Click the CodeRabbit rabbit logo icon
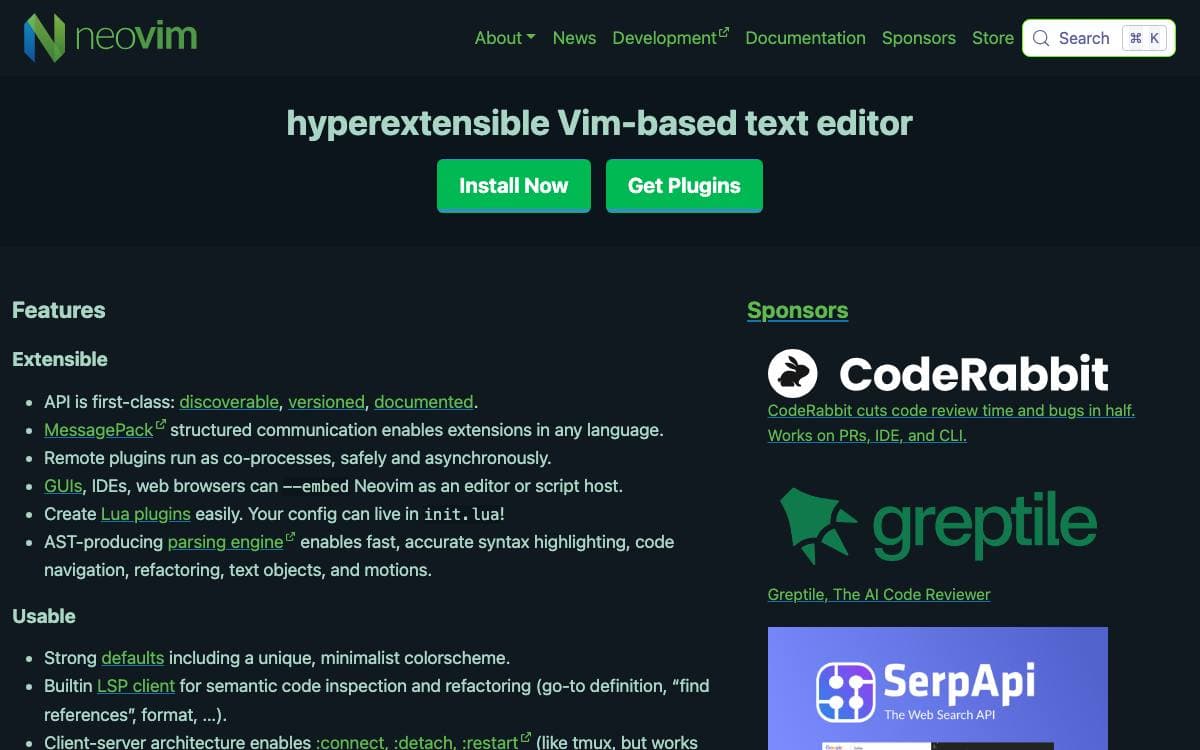Screen dimensions: 1200x750 [793, 374]
